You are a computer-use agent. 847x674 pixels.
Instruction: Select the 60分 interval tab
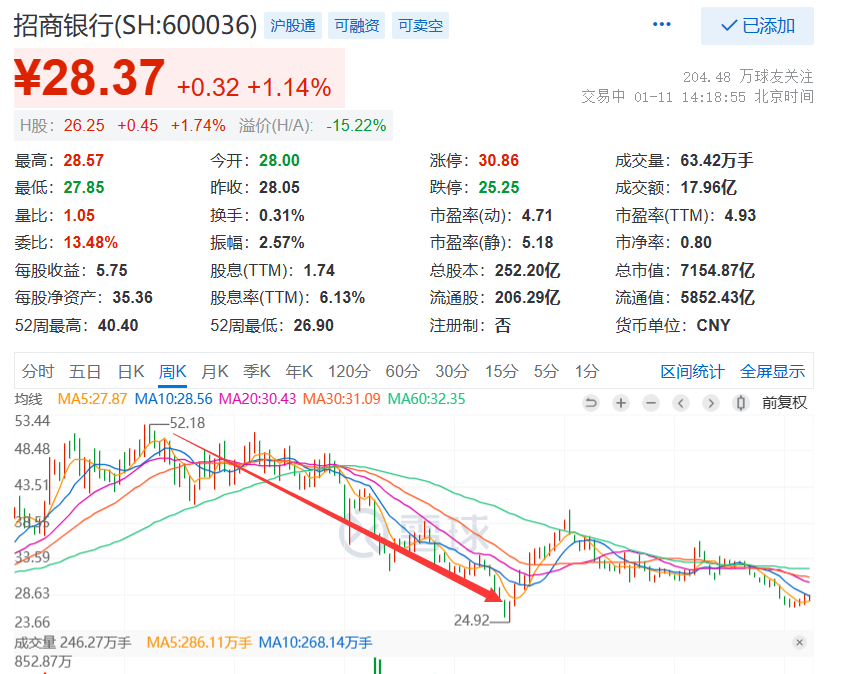(x=402, y=372)
